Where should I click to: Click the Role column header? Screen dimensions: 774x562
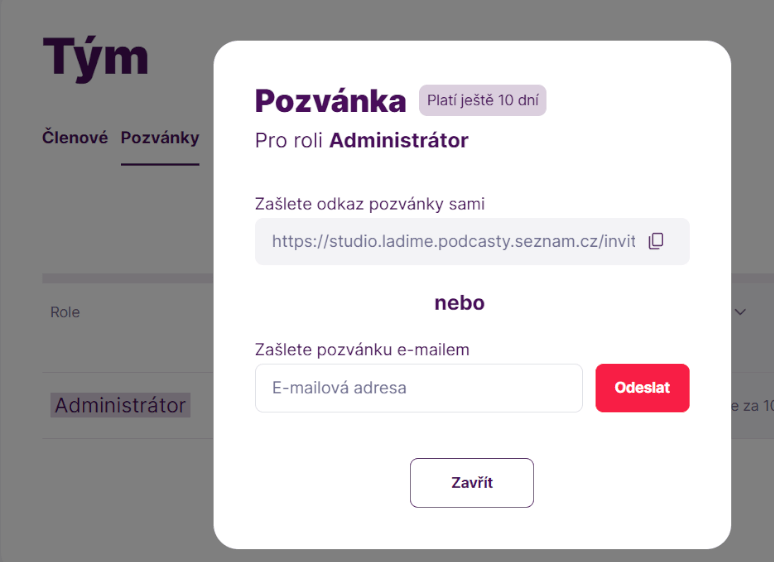[x=65, y=312]
